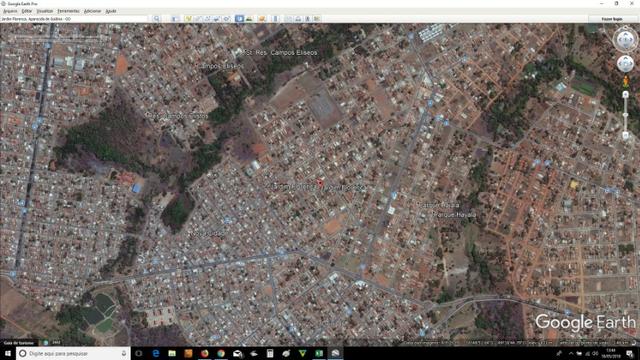Click the Email toolbar icon

[x=289, y=19]
